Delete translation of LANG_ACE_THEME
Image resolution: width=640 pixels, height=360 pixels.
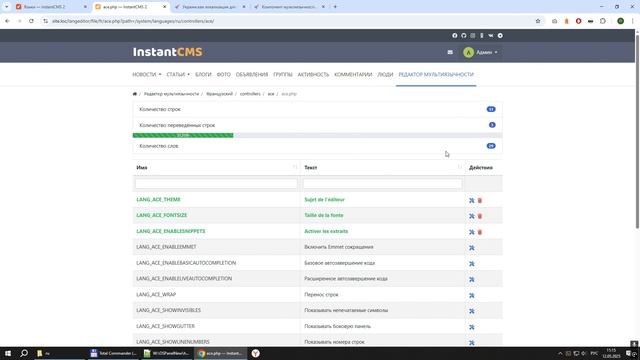[480, 200]
